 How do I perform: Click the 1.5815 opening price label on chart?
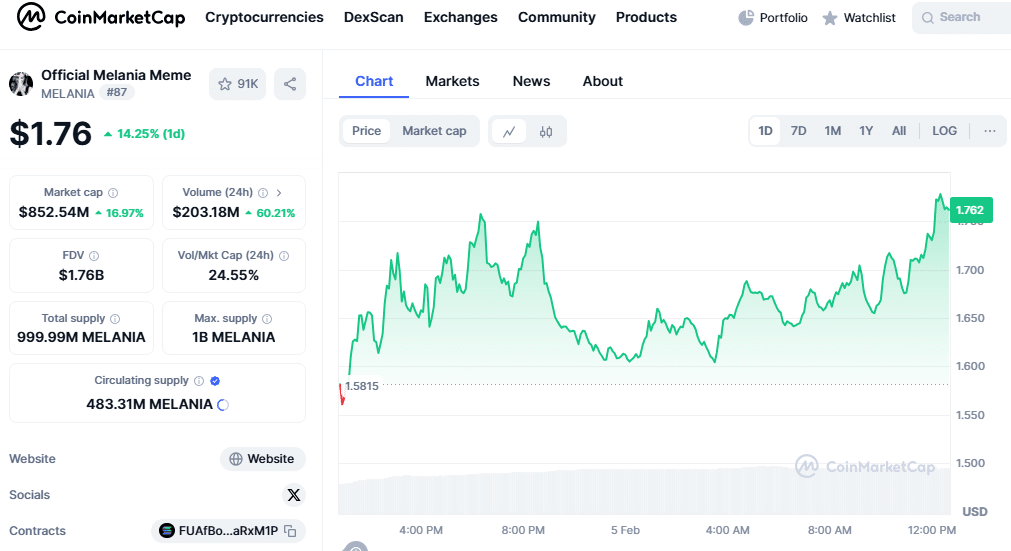tap(362, 386)
